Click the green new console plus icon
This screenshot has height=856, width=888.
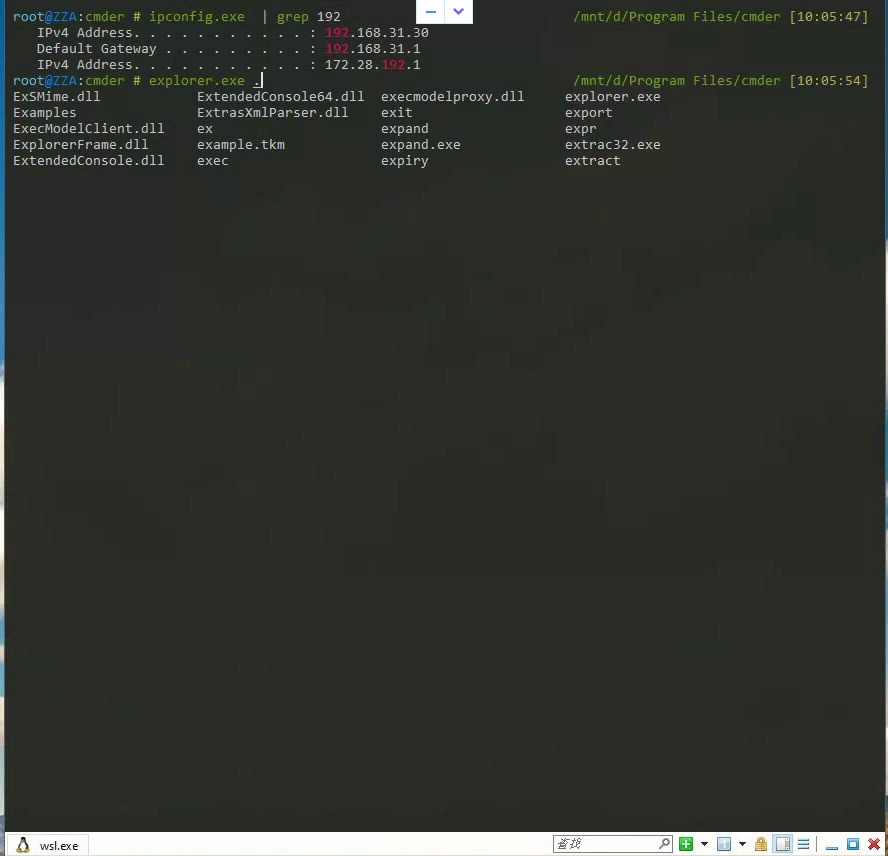[686, 844]
